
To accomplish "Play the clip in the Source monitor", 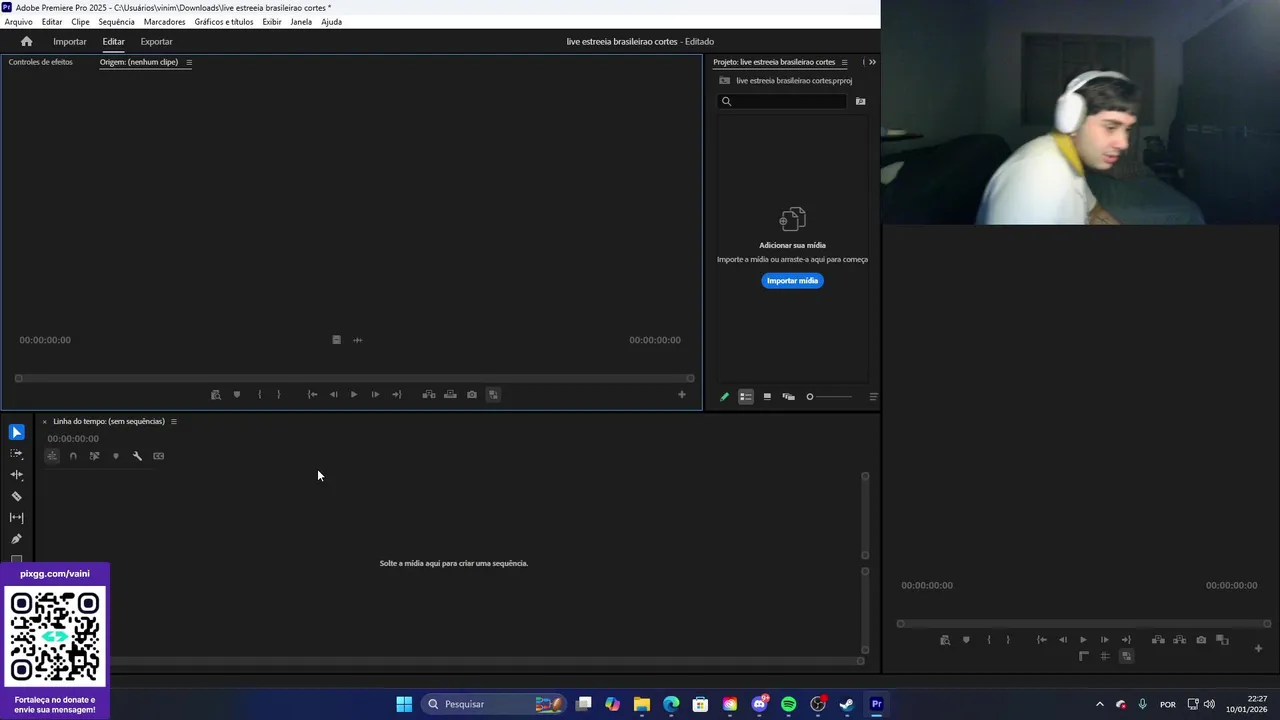I will tap(354, 394).
